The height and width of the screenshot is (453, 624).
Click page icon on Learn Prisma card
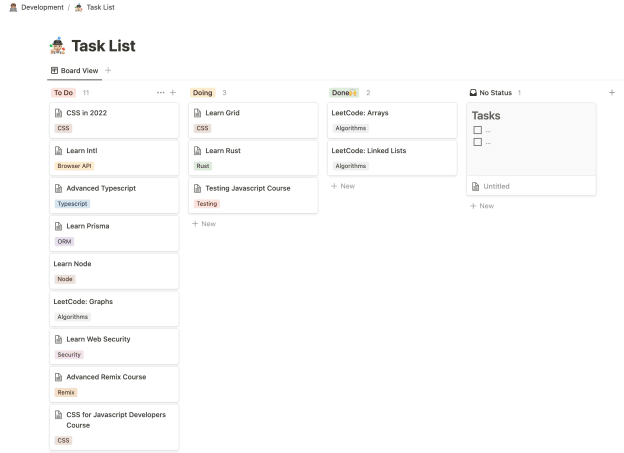[58, 226]
